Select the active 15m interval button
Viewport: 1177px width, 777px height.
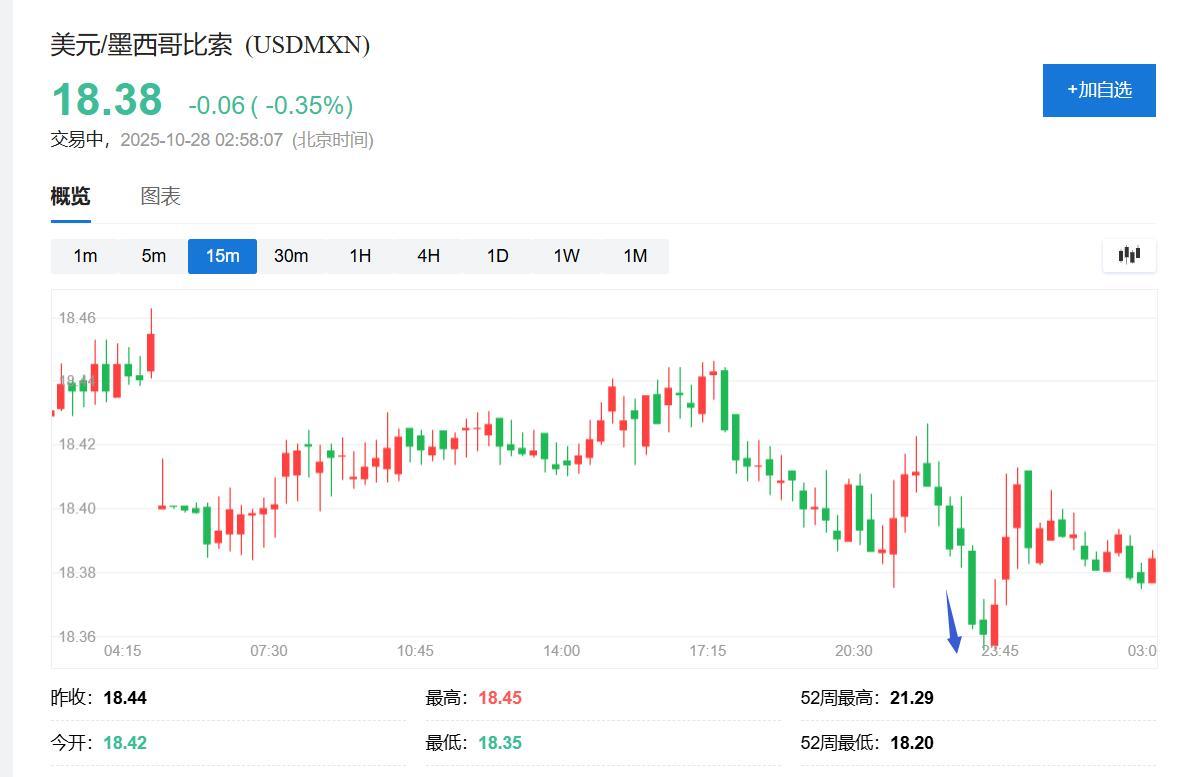point(222,256)
